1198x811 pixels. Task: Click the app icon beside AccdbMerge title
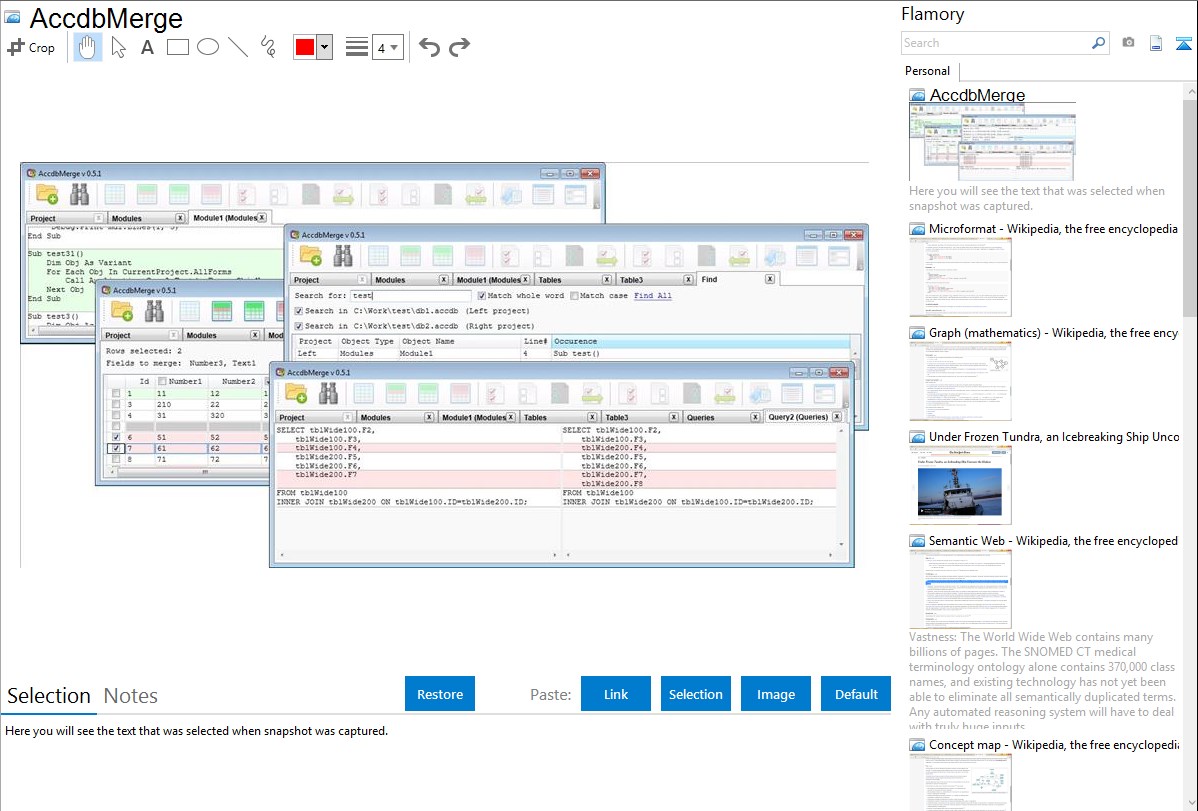click(x=12, y=17)
